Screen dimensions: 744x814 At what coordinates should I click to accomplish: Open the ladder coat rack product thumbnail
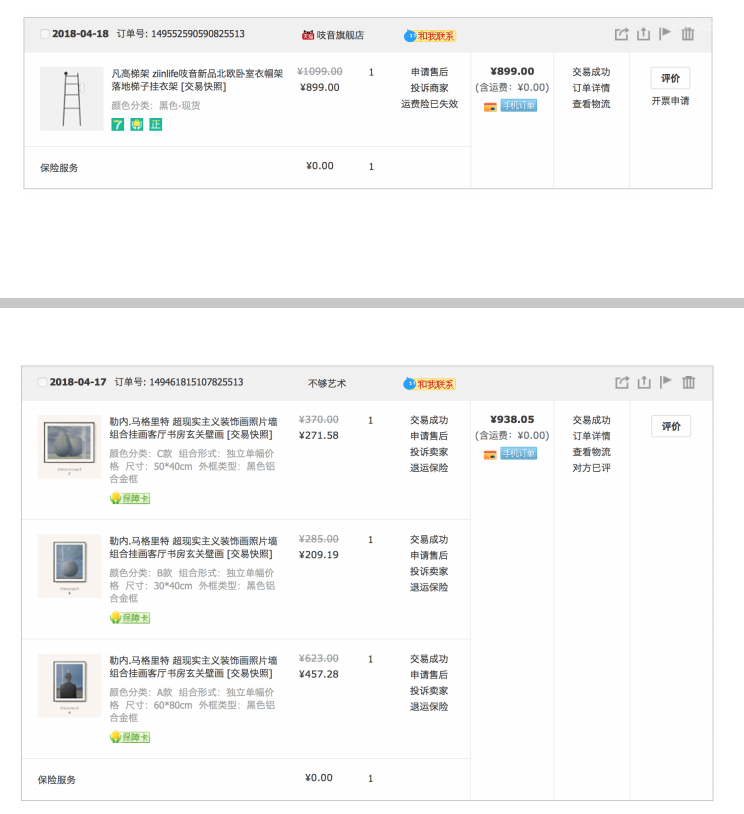coord(71,98)
